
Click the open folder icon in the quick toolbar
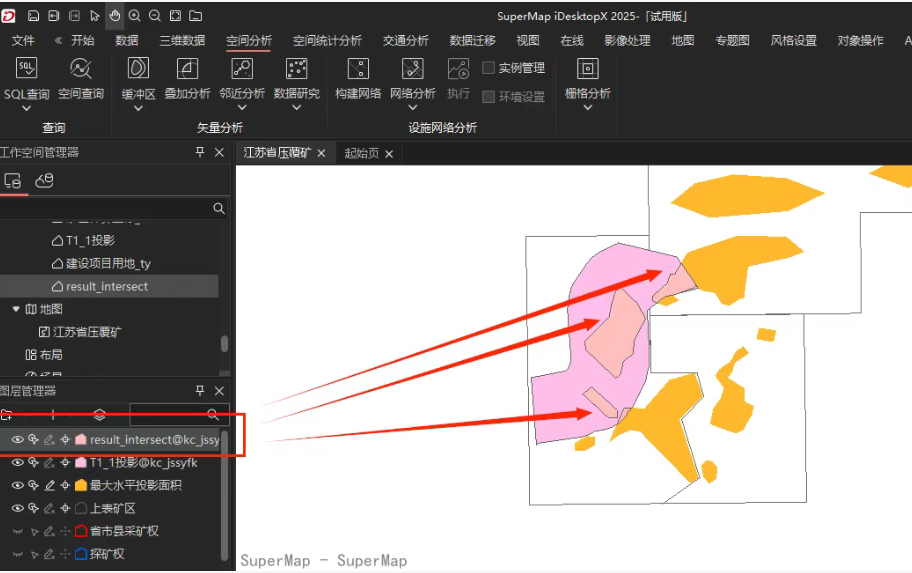click(x=196, y=16)
